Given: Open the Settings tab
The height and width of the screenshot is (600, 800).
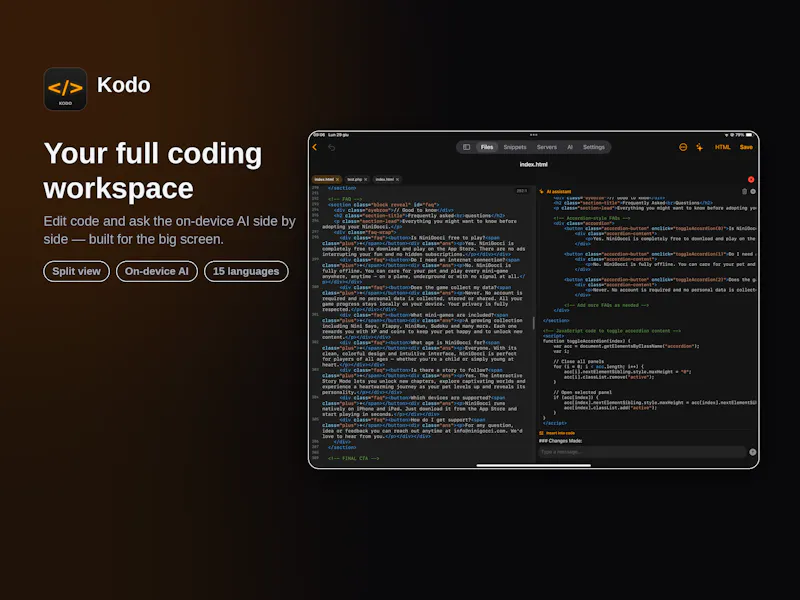Looking at the screenshot, I should (593, 147).
